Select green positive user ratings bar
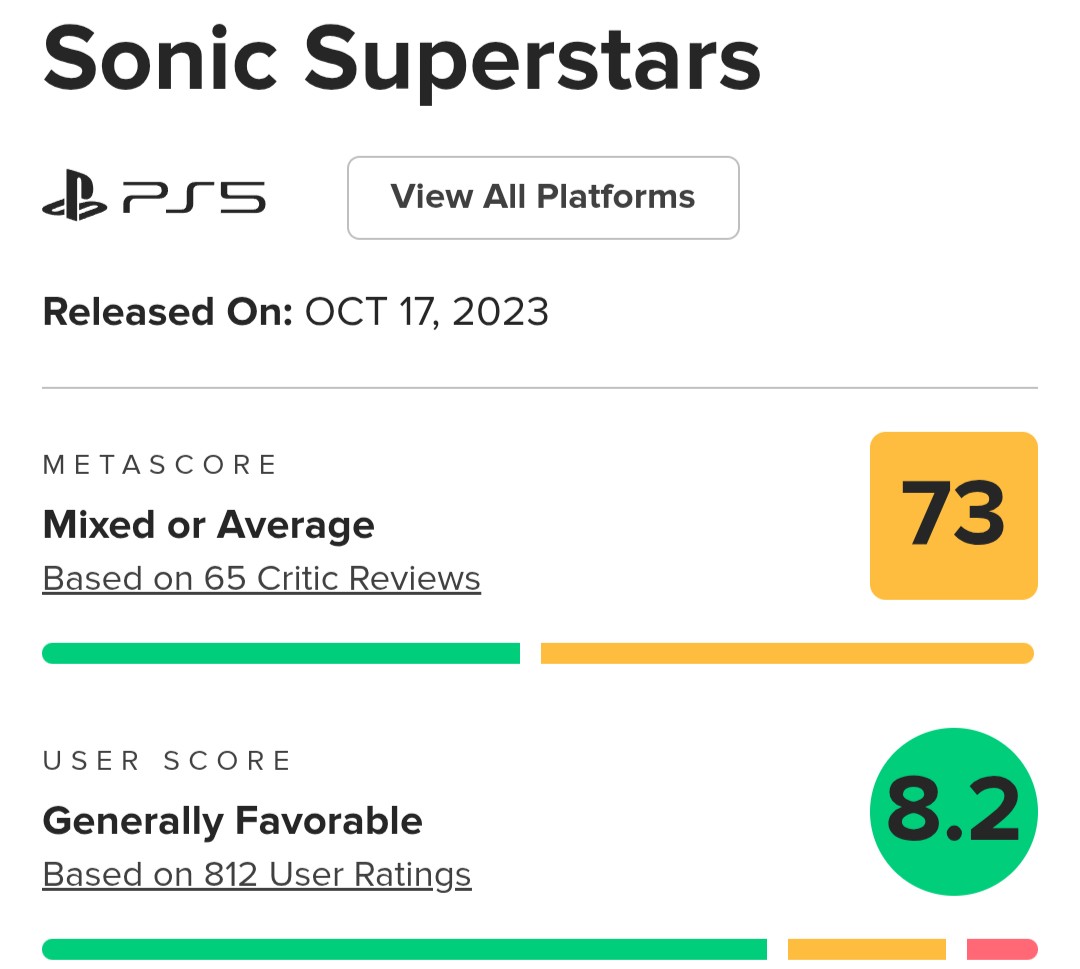The image size is (1080, 969). pyautogui.click(x=404, y=949)
